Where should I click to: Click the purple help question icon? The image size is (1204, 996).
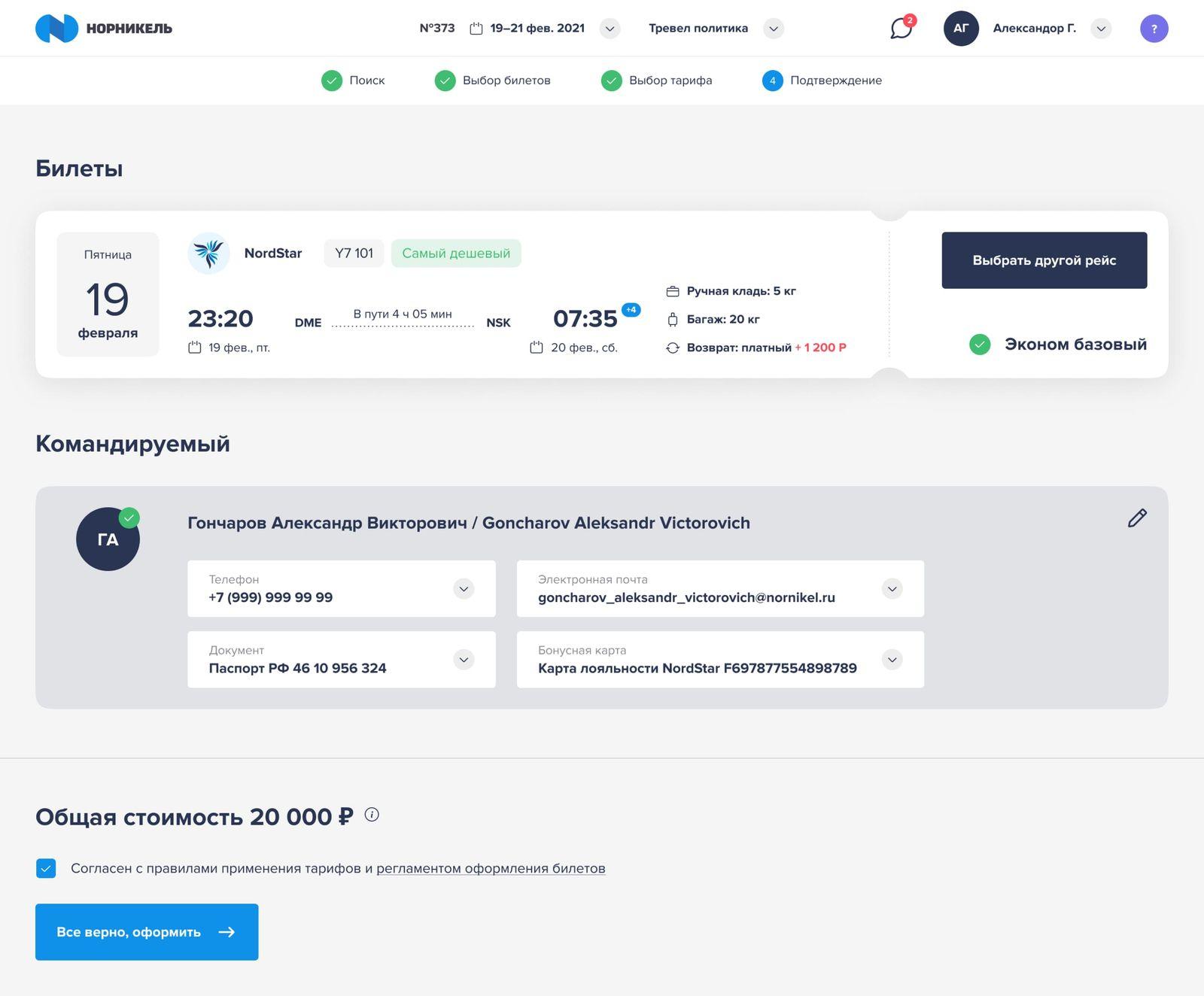(1154, 29)
